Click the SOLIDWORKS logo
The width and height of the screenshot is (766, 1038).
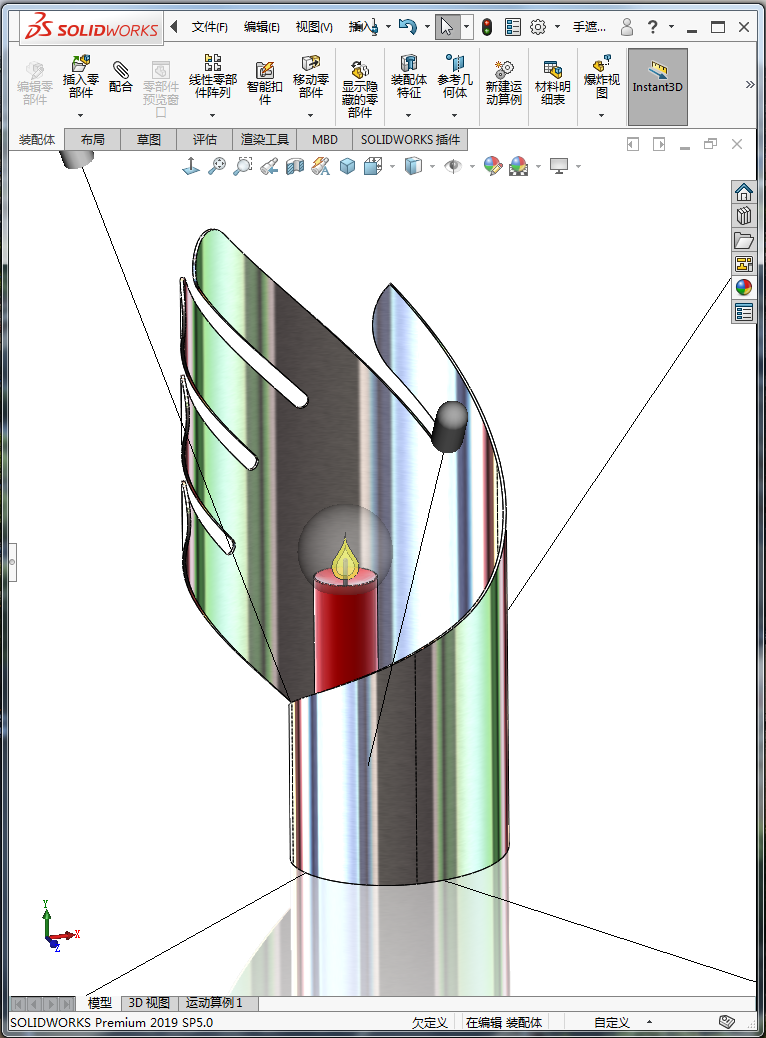pyautogui.click(x=91, y=28)
